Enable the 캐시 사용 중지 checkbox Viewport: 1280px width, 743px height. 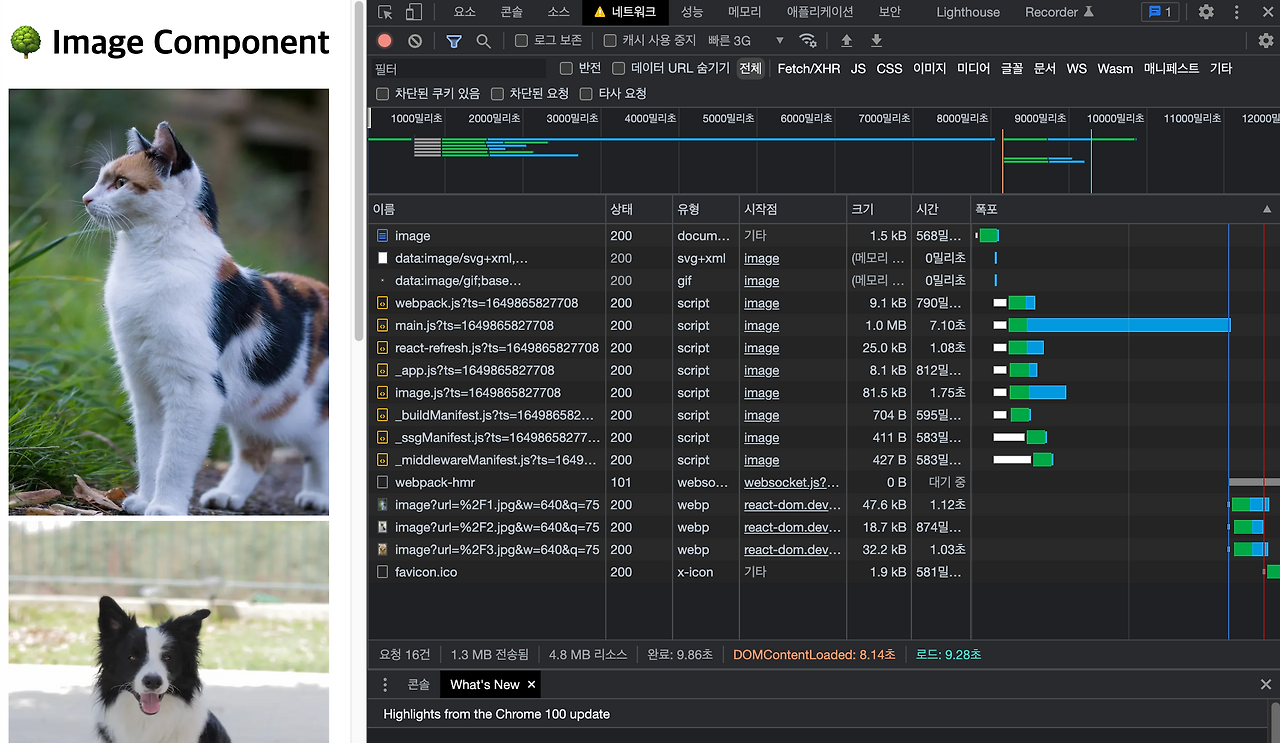pos(610,41)
